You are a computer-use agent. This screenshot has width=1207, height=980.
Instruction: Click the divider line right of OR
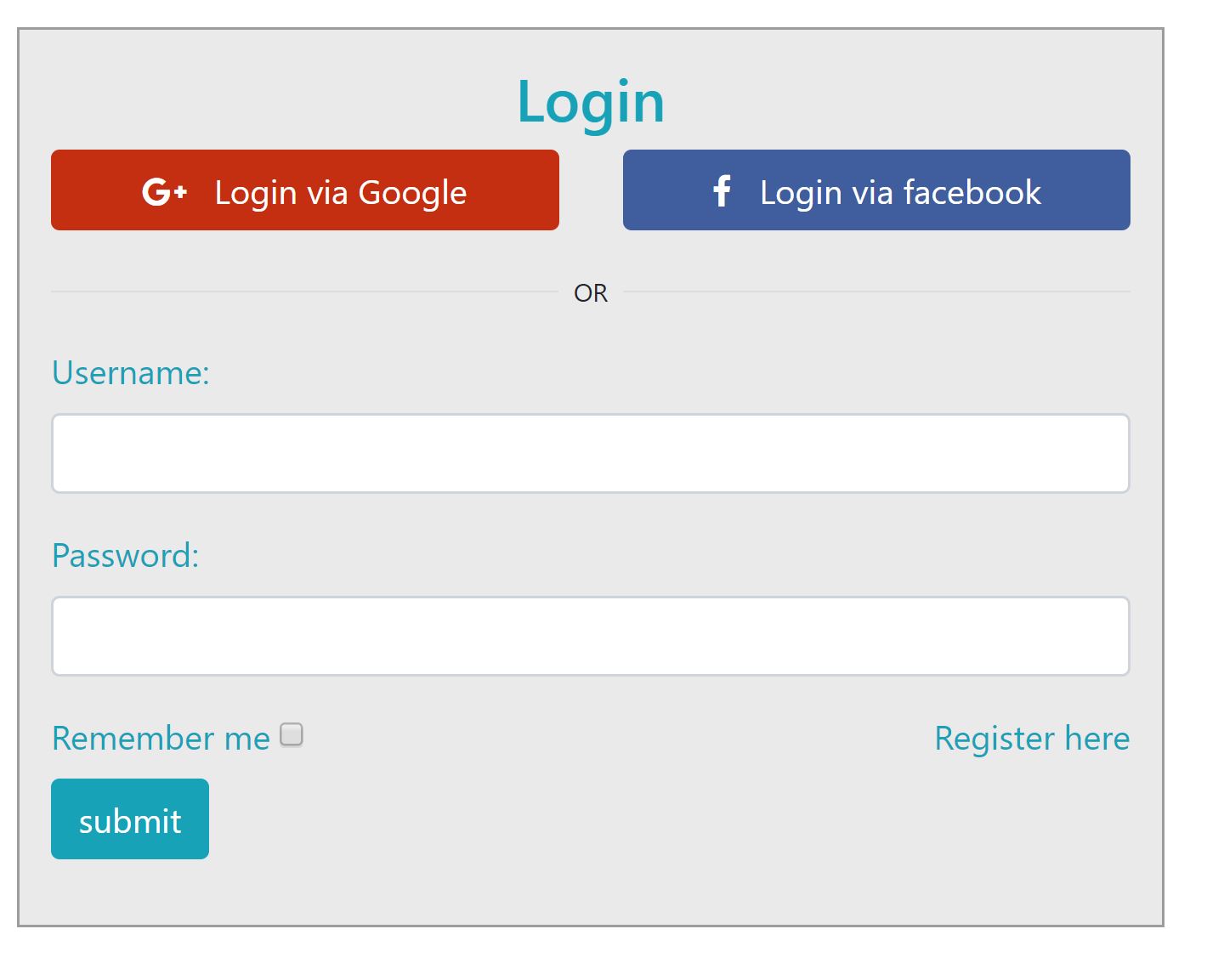877,292
